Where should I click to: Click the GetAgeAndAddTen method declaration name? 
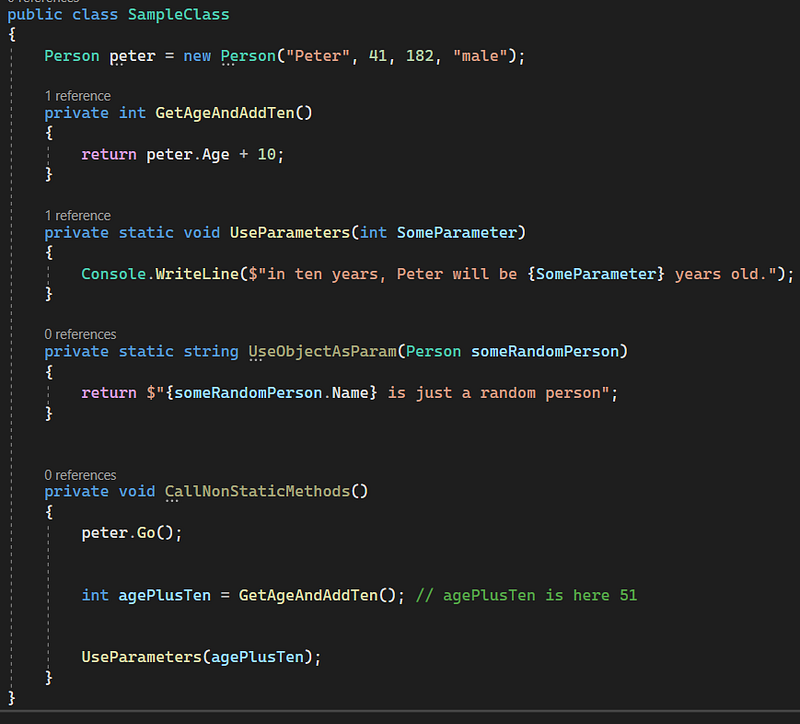[x=224, y=113]
